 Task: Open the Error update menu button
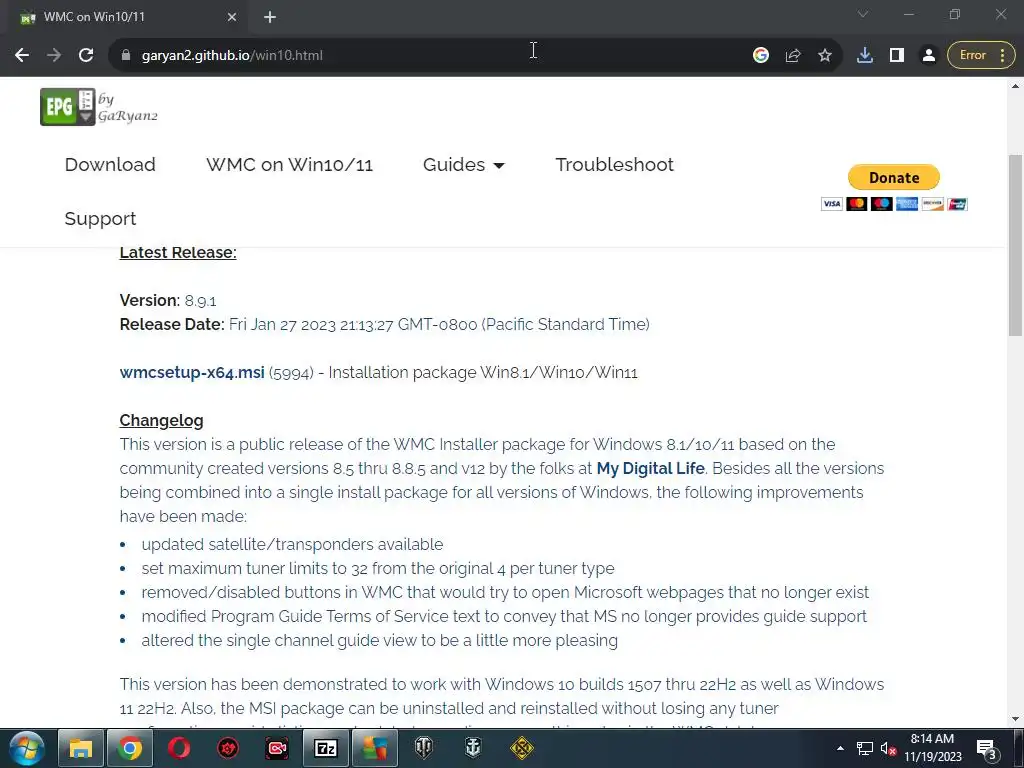tap(981, 56)
